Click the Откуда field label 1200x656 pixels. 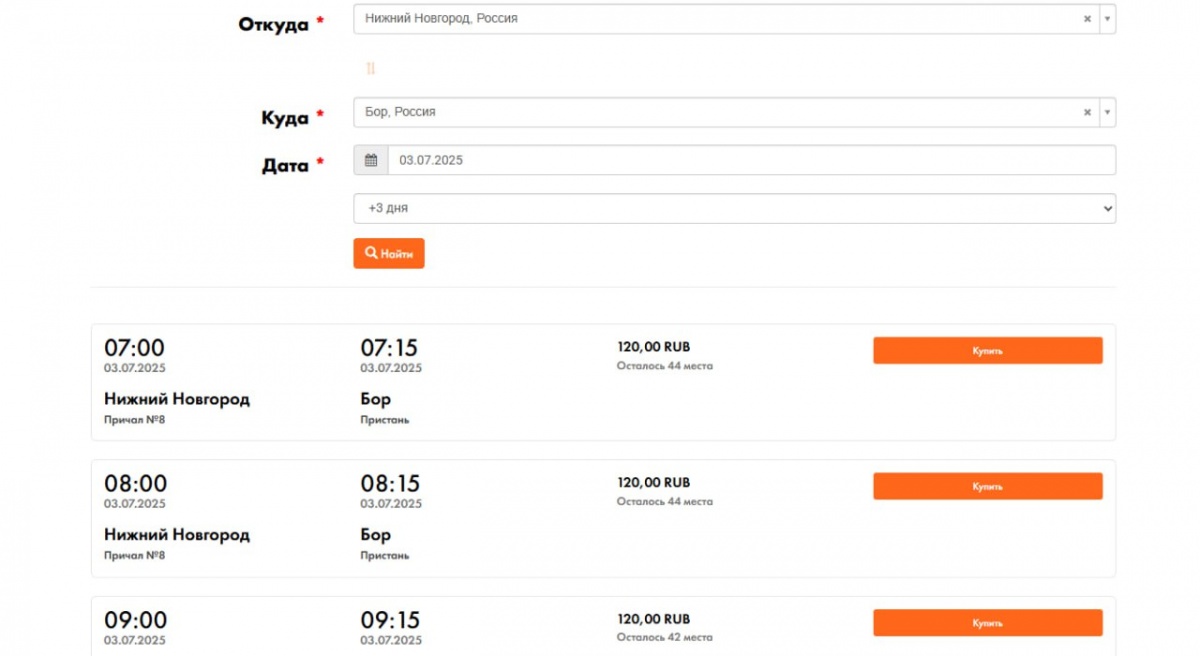[273, 24]
